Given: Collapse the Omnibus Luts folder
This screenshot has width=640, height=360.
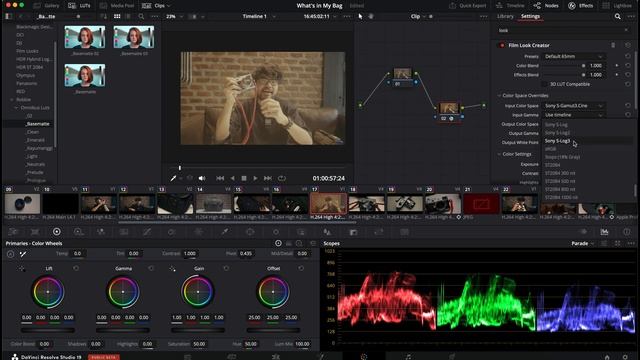Looking at the screenshot, I should pyautogui.click(x=16, y=108).
